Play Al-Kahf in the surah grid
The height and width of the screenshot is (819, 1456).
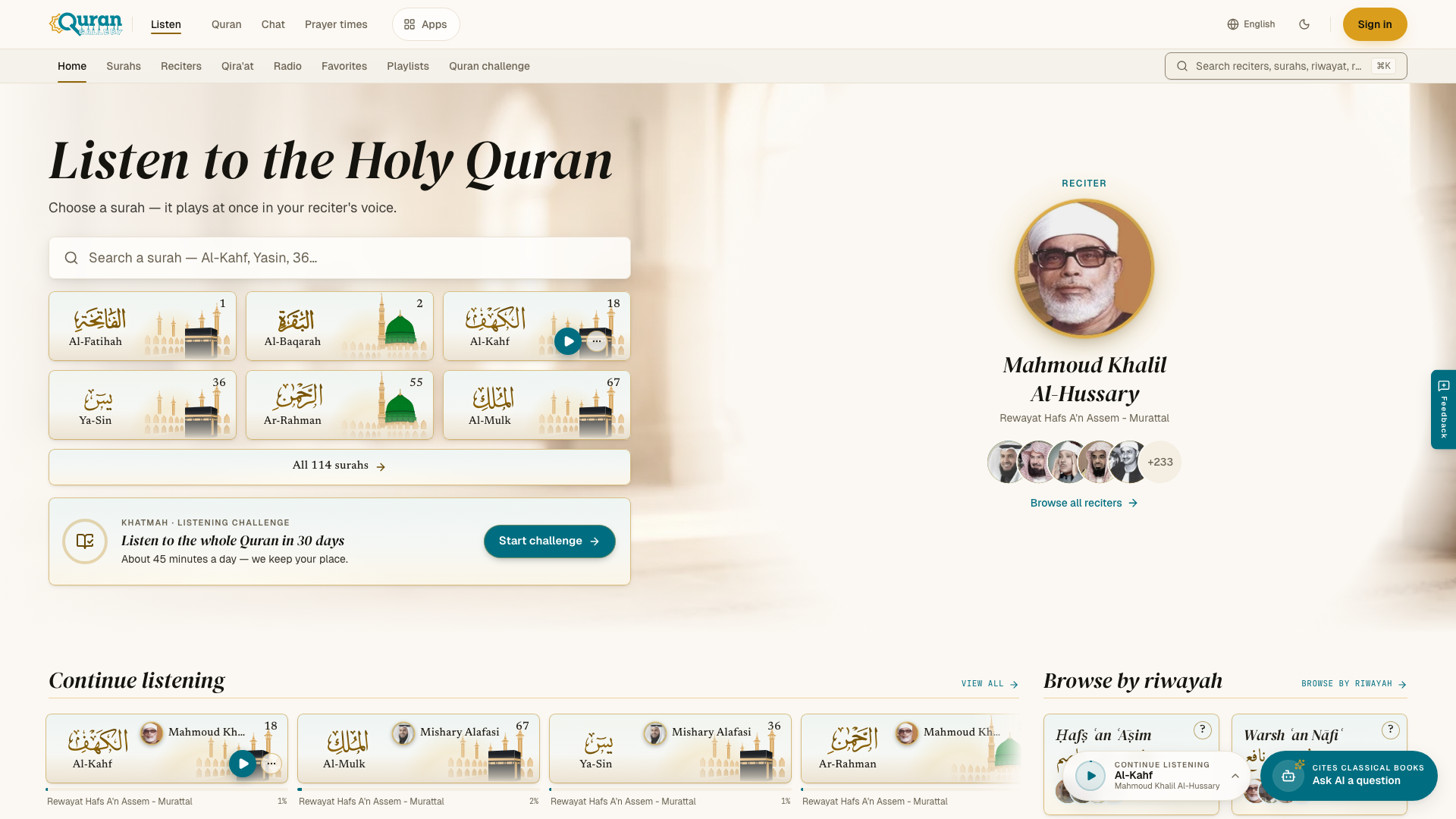click(568, 341)
